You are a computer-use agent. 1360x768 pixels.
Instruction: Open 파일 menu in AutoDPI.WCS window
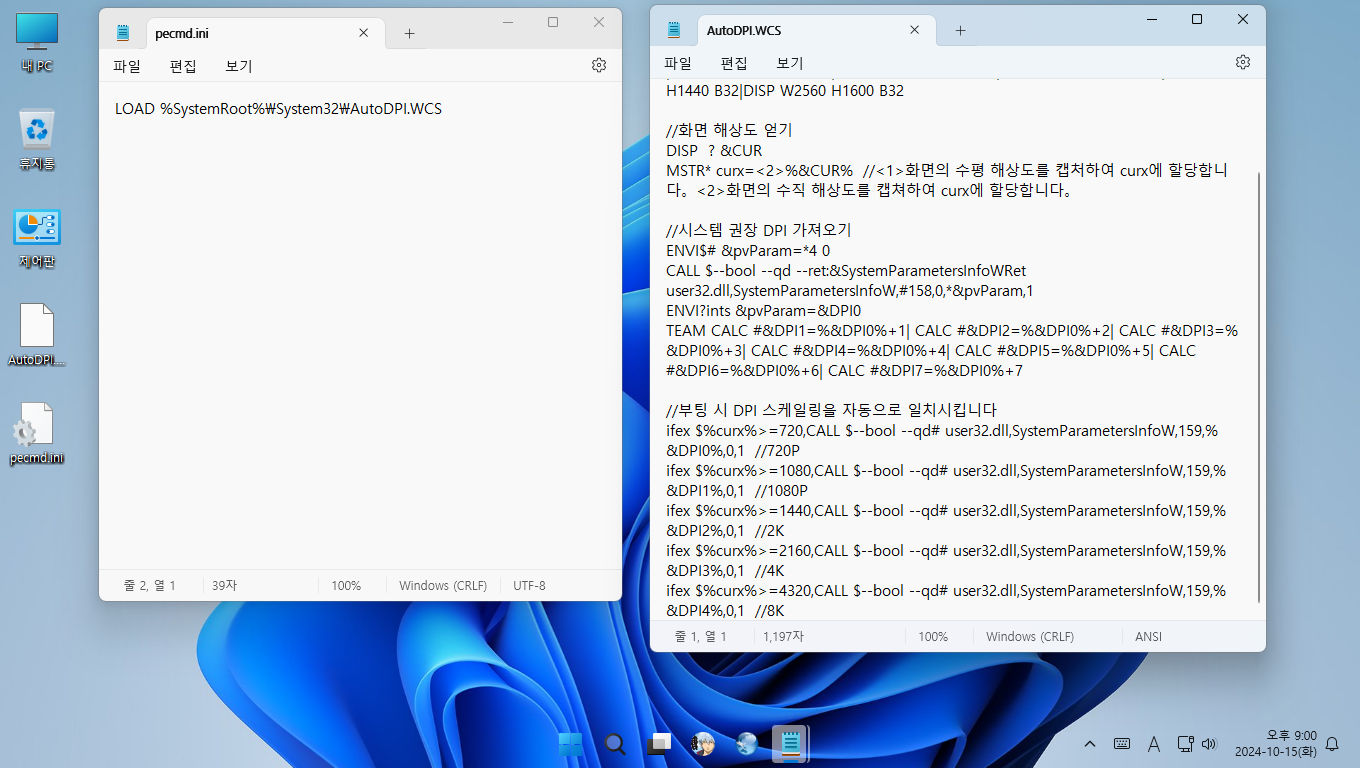(678, 63)
